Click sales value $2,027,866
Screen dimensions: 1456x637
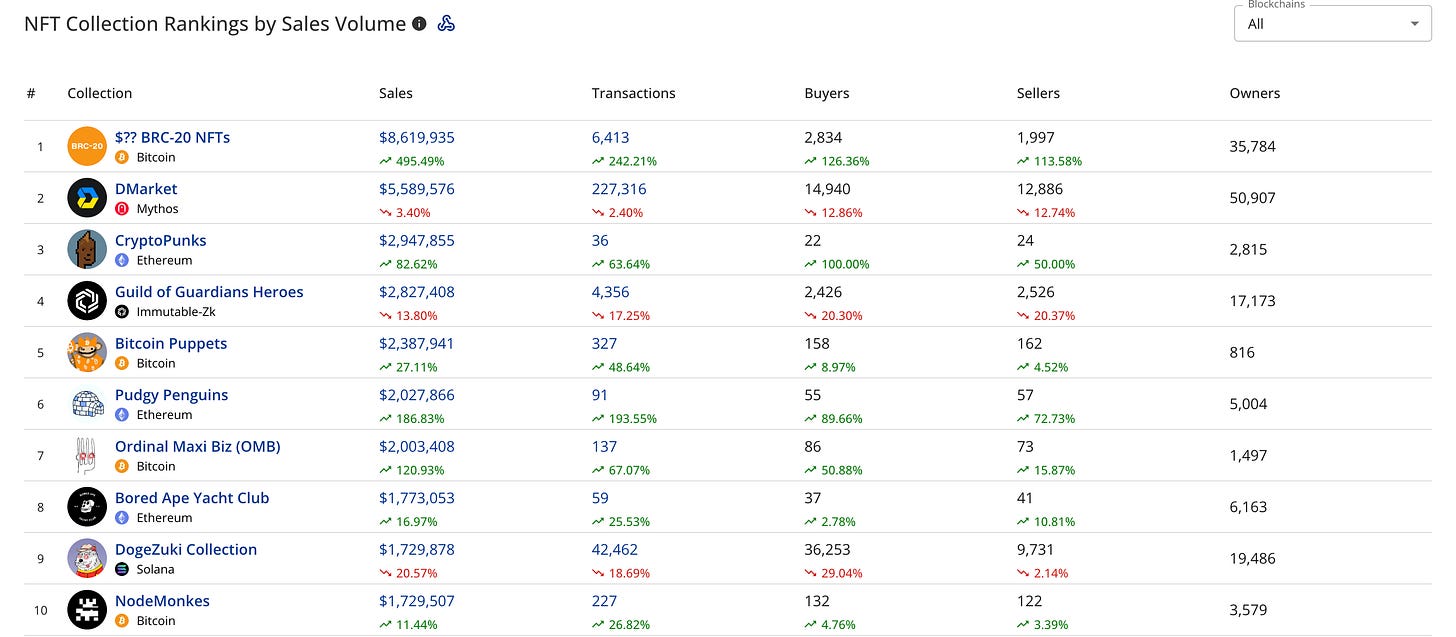417,395
